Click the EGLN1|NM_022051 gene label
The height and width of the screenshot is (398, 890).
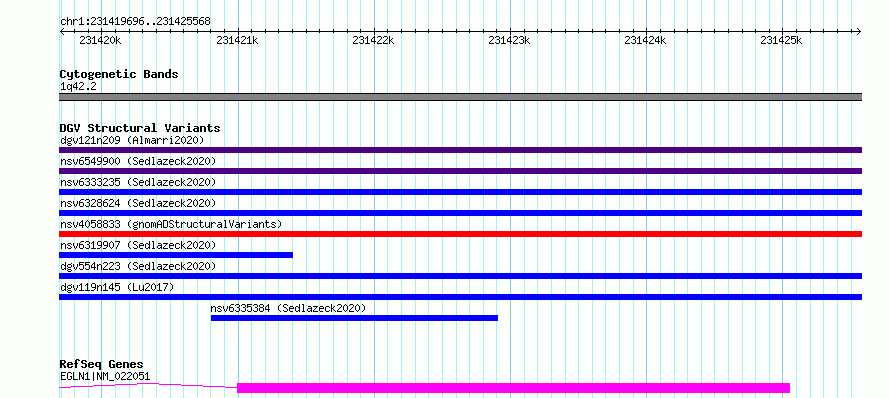pyautogui.click(x=105, y=376)
